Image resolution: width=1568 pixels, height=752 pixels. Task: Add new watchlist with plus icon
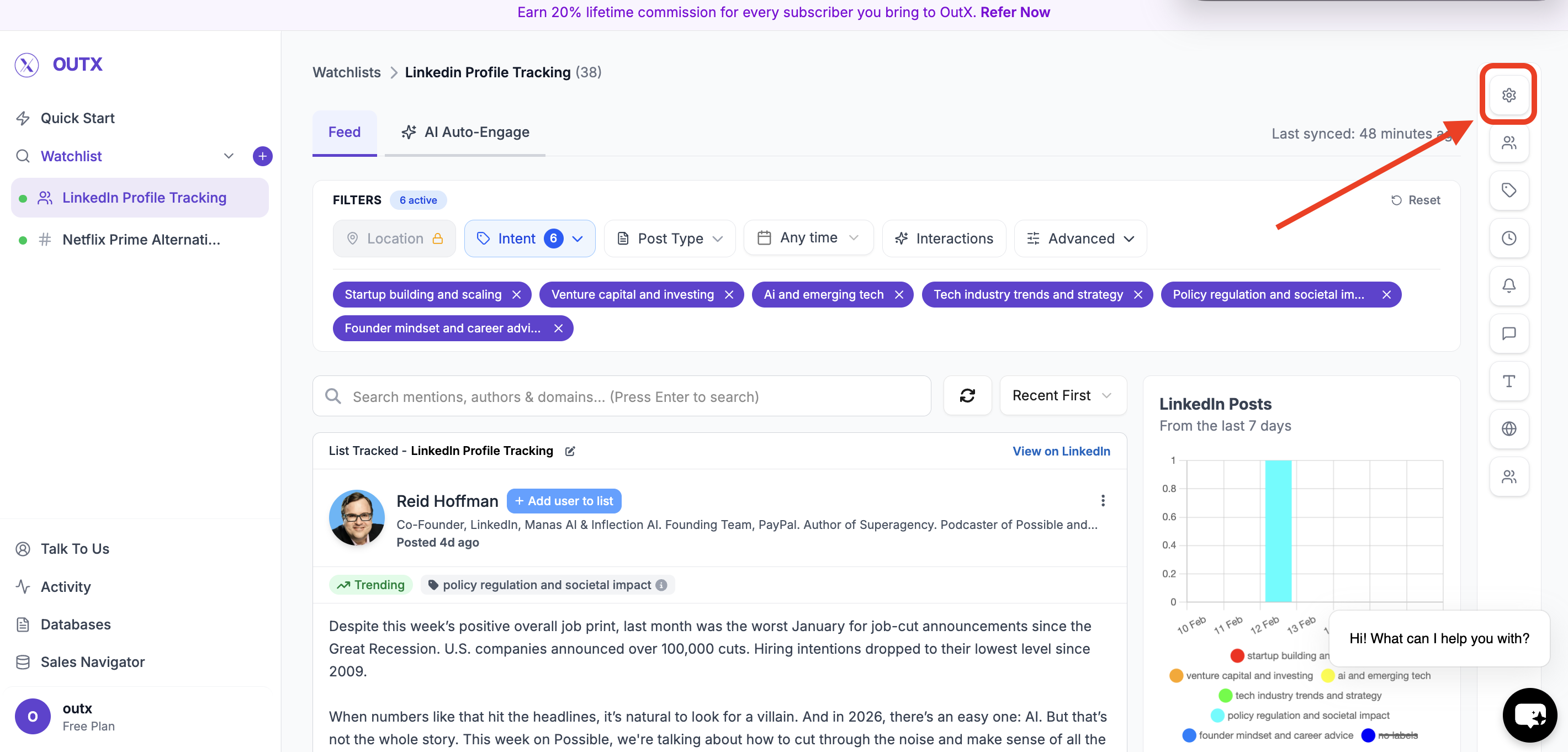(262, 156)
